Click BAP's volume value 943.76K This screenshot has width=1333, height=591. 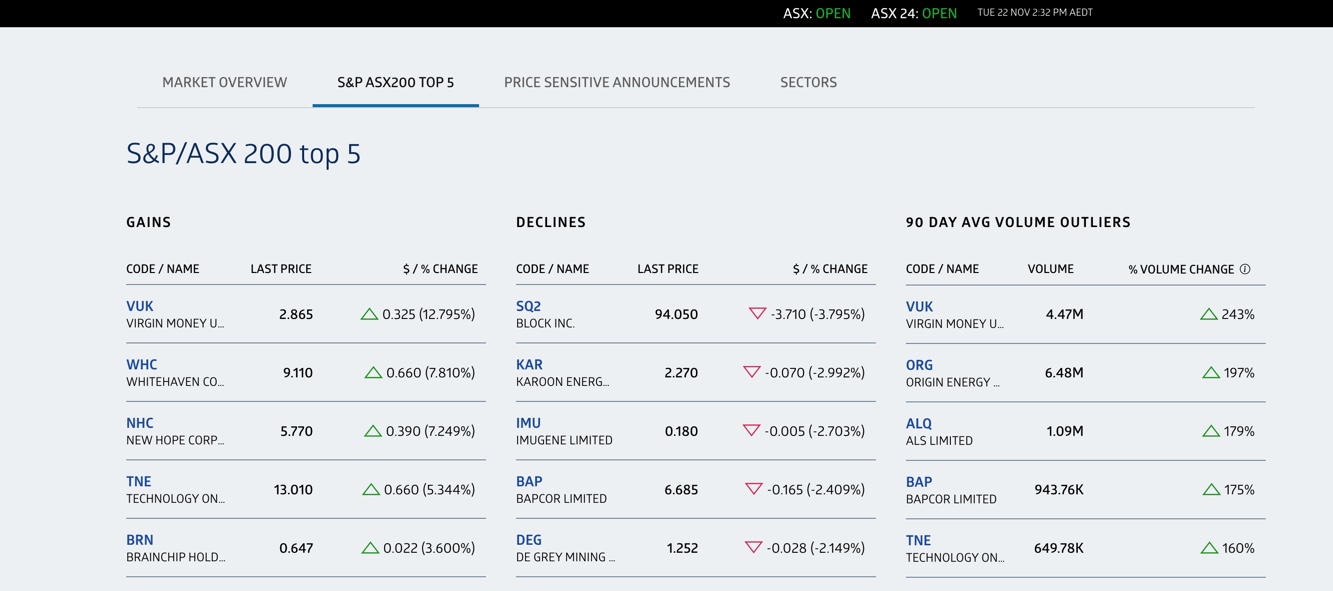1059,489
